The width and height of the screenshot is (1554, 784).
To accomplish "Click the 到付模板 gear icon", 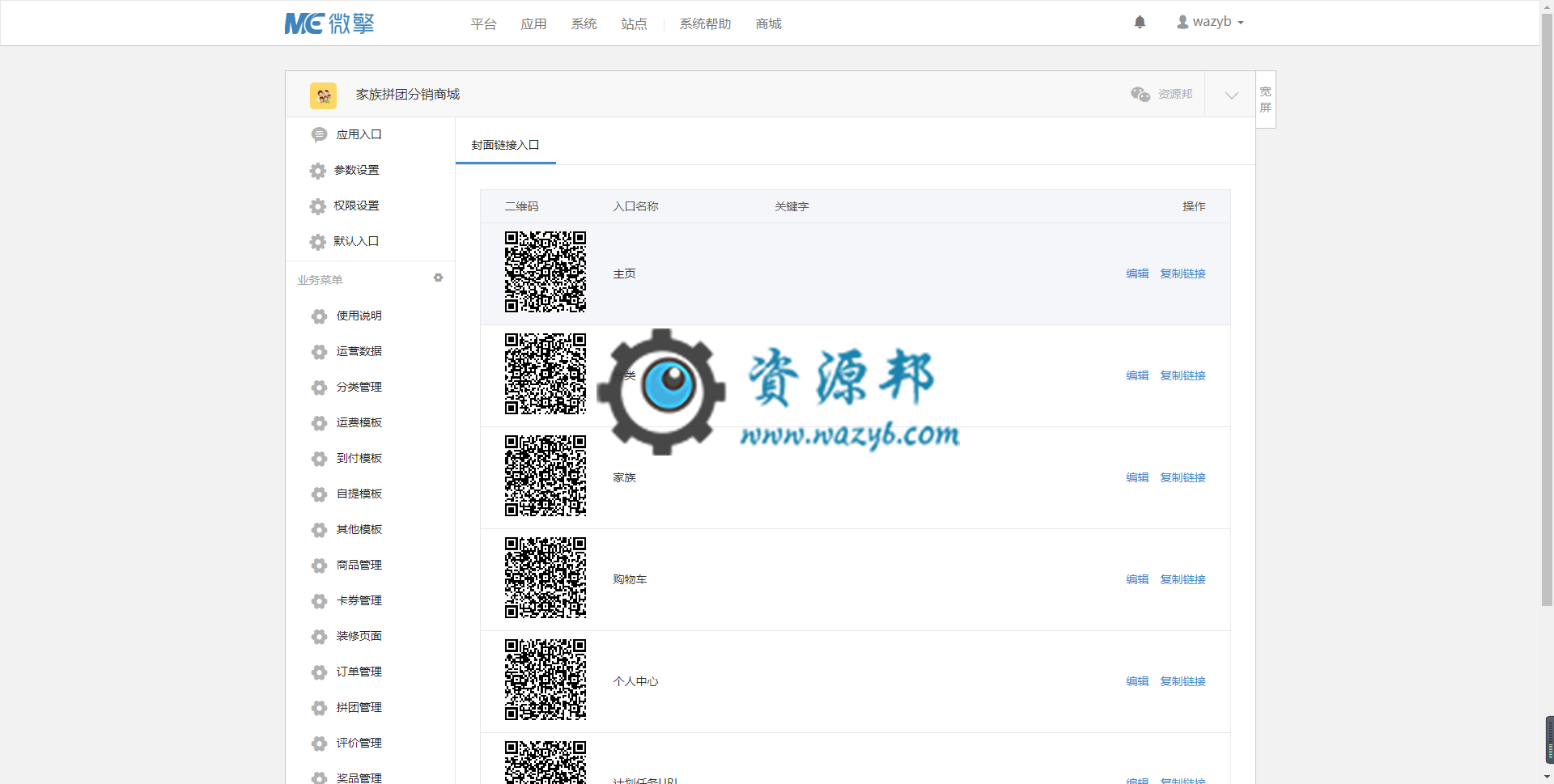I will point(320,459).
